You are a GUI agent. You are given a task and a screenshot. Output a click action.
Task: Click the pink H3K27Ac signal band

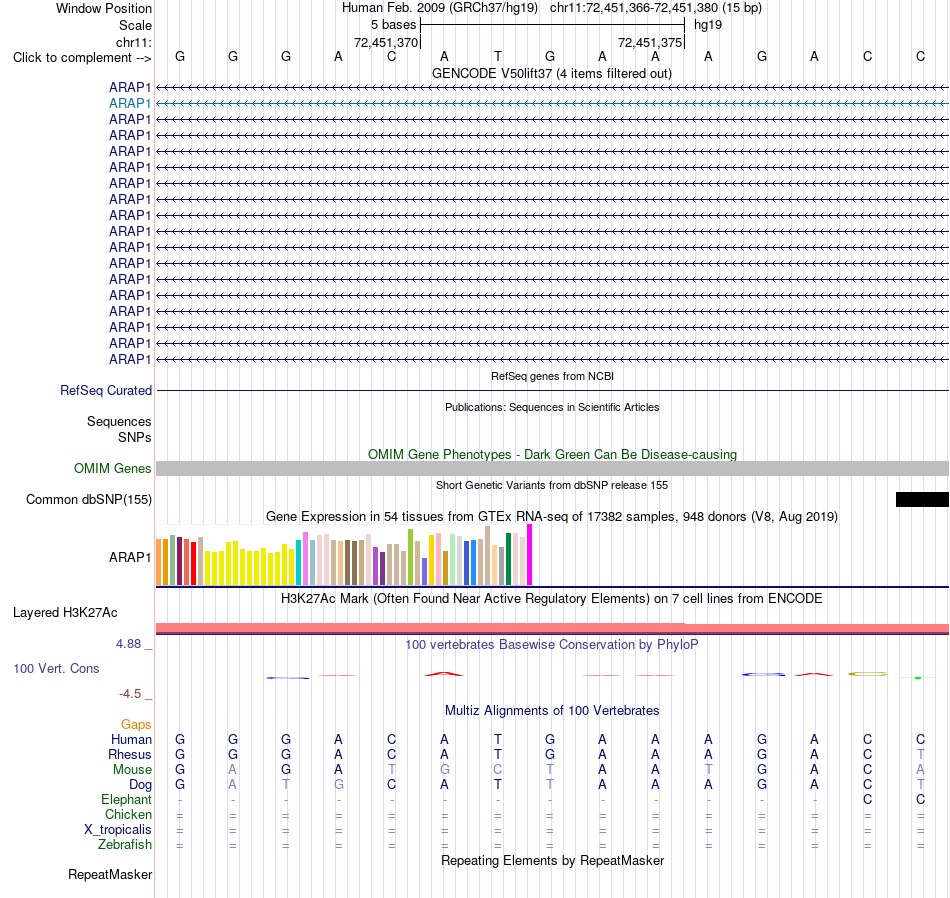[x=553, y=628]
